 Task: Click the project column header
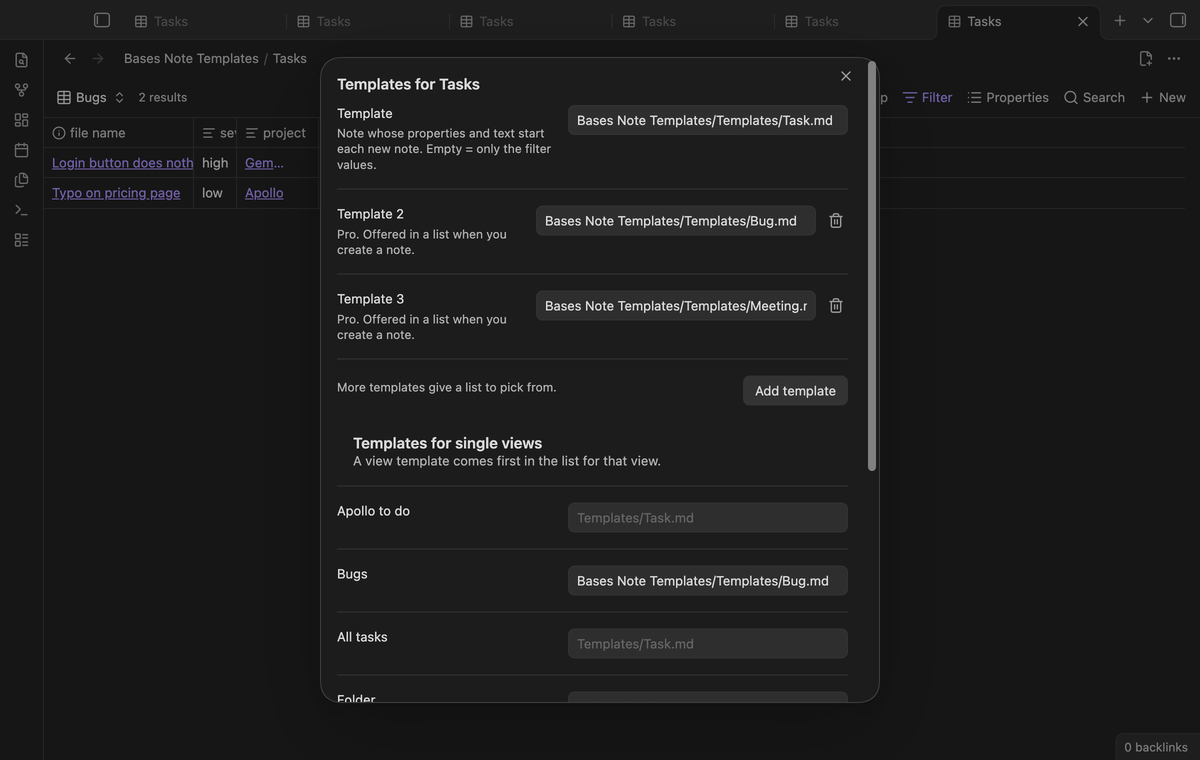(x=279, y=133)
